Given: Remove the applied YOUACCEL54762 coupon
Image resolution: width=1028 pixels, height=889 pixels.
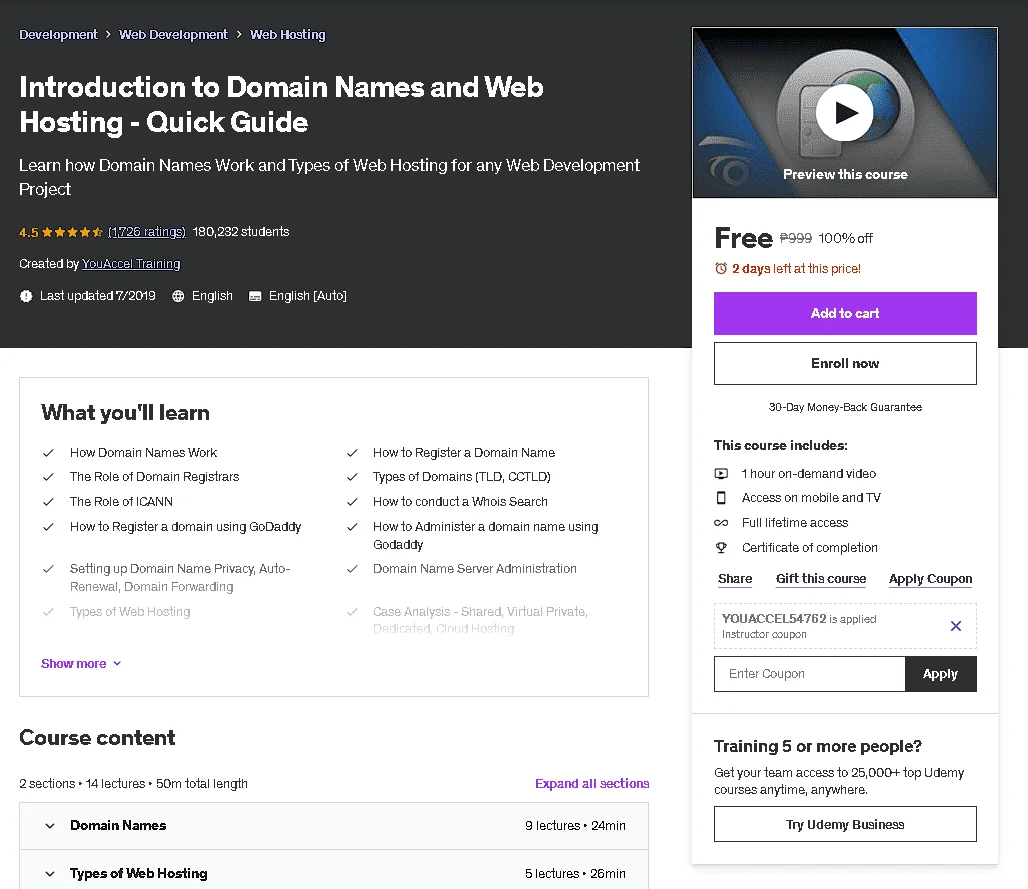Looking at the screenshot, I should [956, 626].
